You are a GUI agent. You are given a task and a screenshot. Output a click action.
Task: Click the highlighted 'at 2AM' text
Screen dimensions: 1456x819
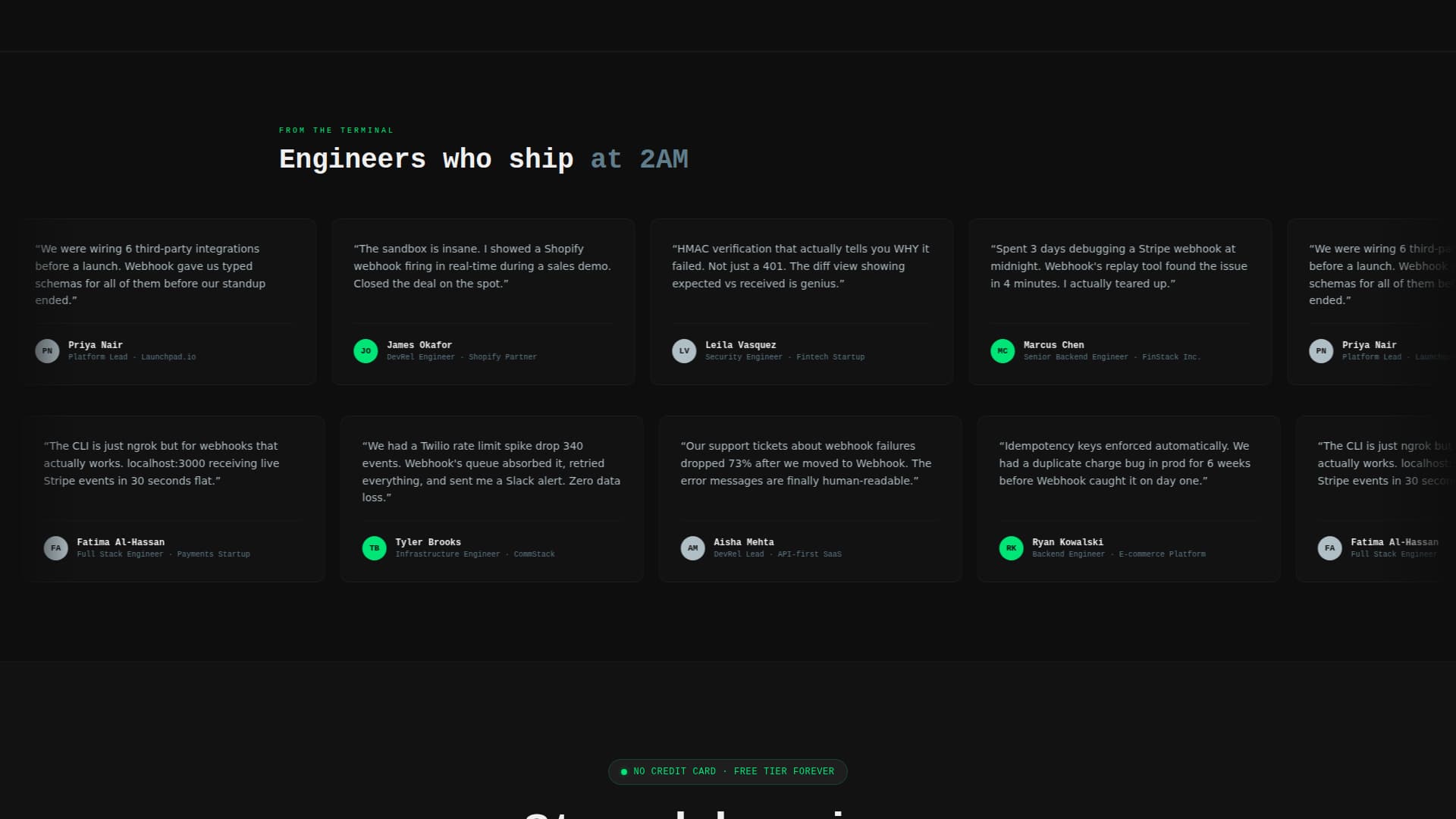click(x=640, y=160)
